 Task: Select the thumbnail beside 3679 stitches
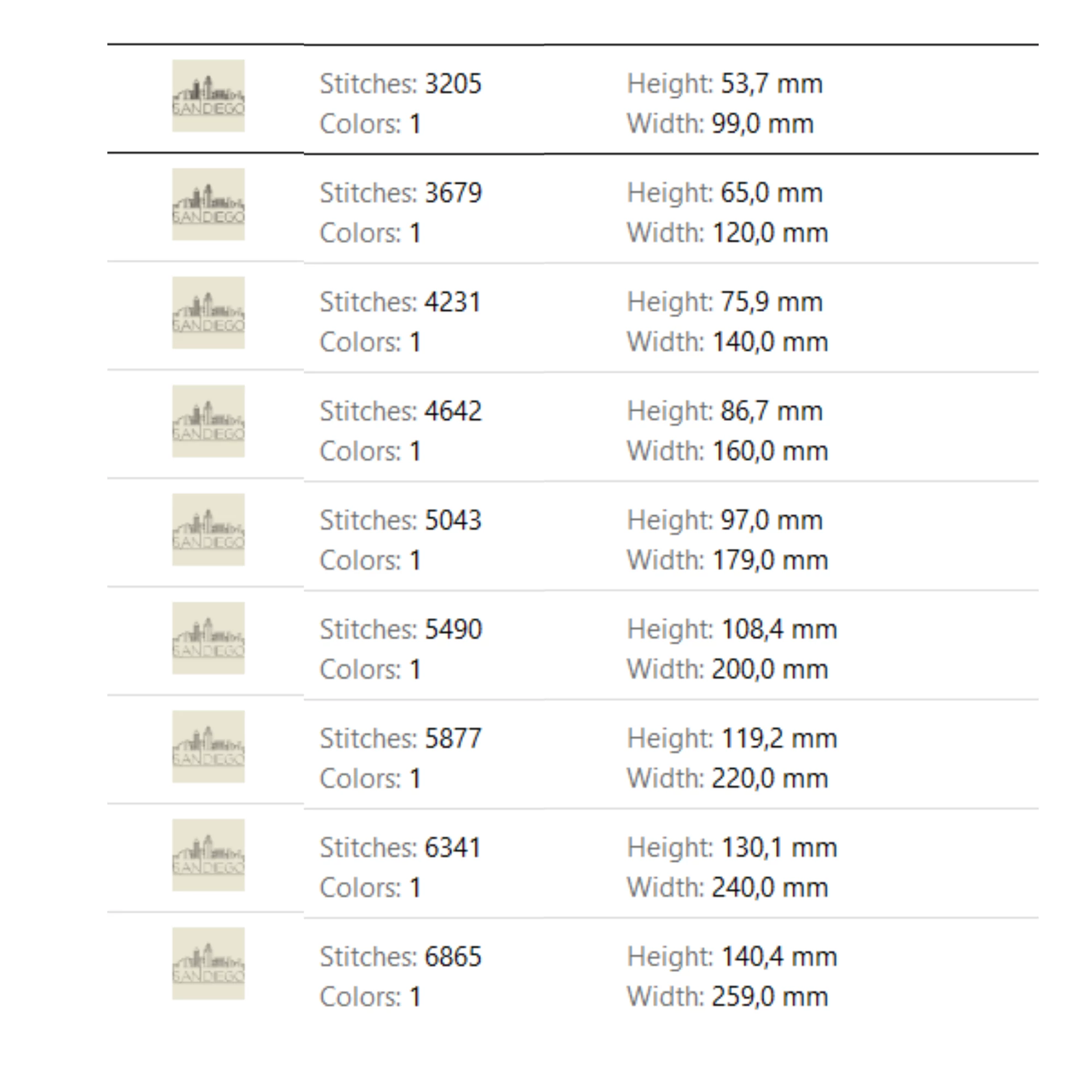click(x=208, y=204)
